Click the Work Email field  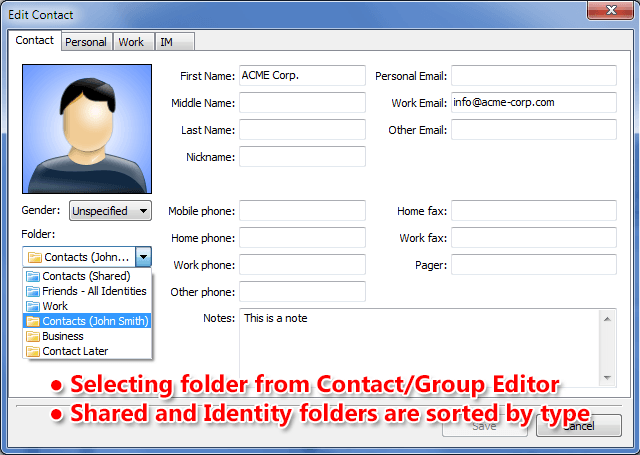point(534,102)
